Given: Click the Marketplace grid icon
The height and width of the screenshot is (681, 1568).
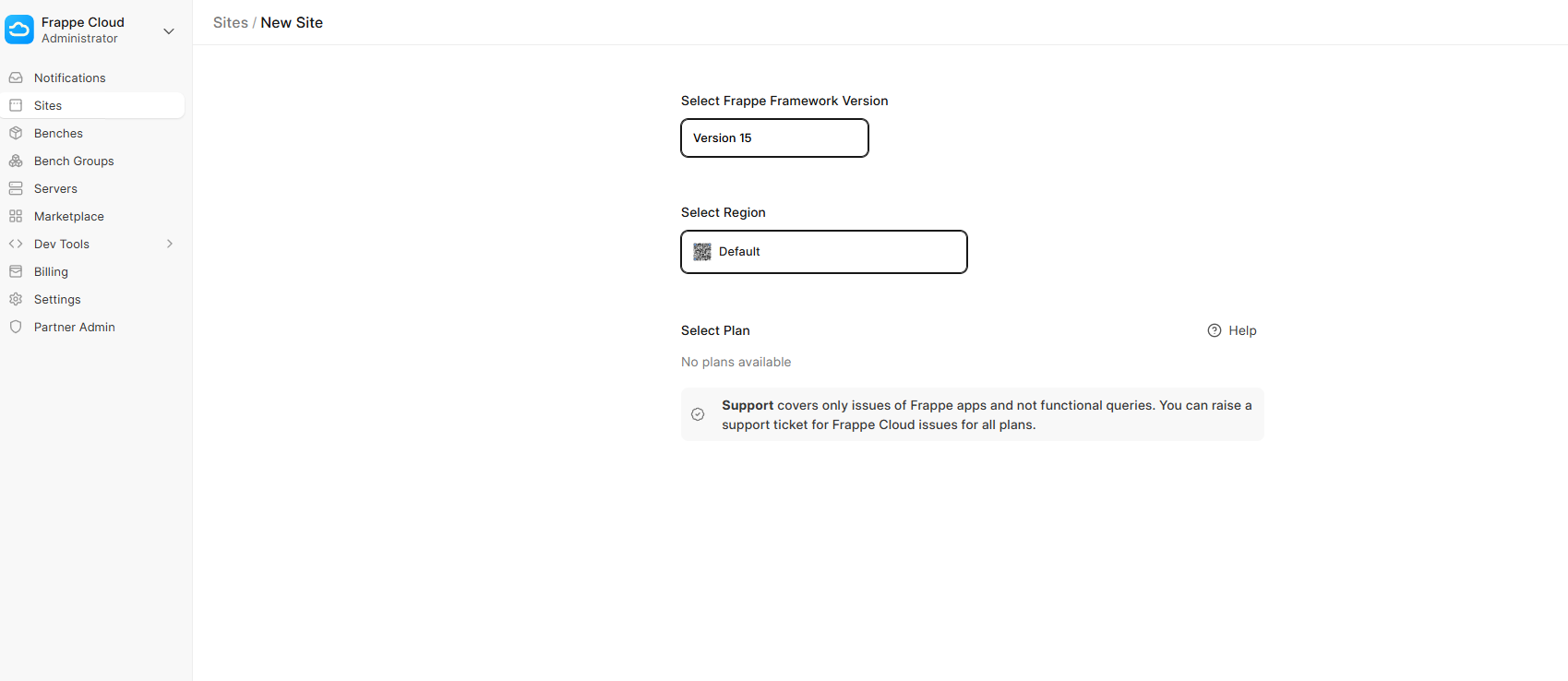Looking at the screenshot, I should 16,216.
